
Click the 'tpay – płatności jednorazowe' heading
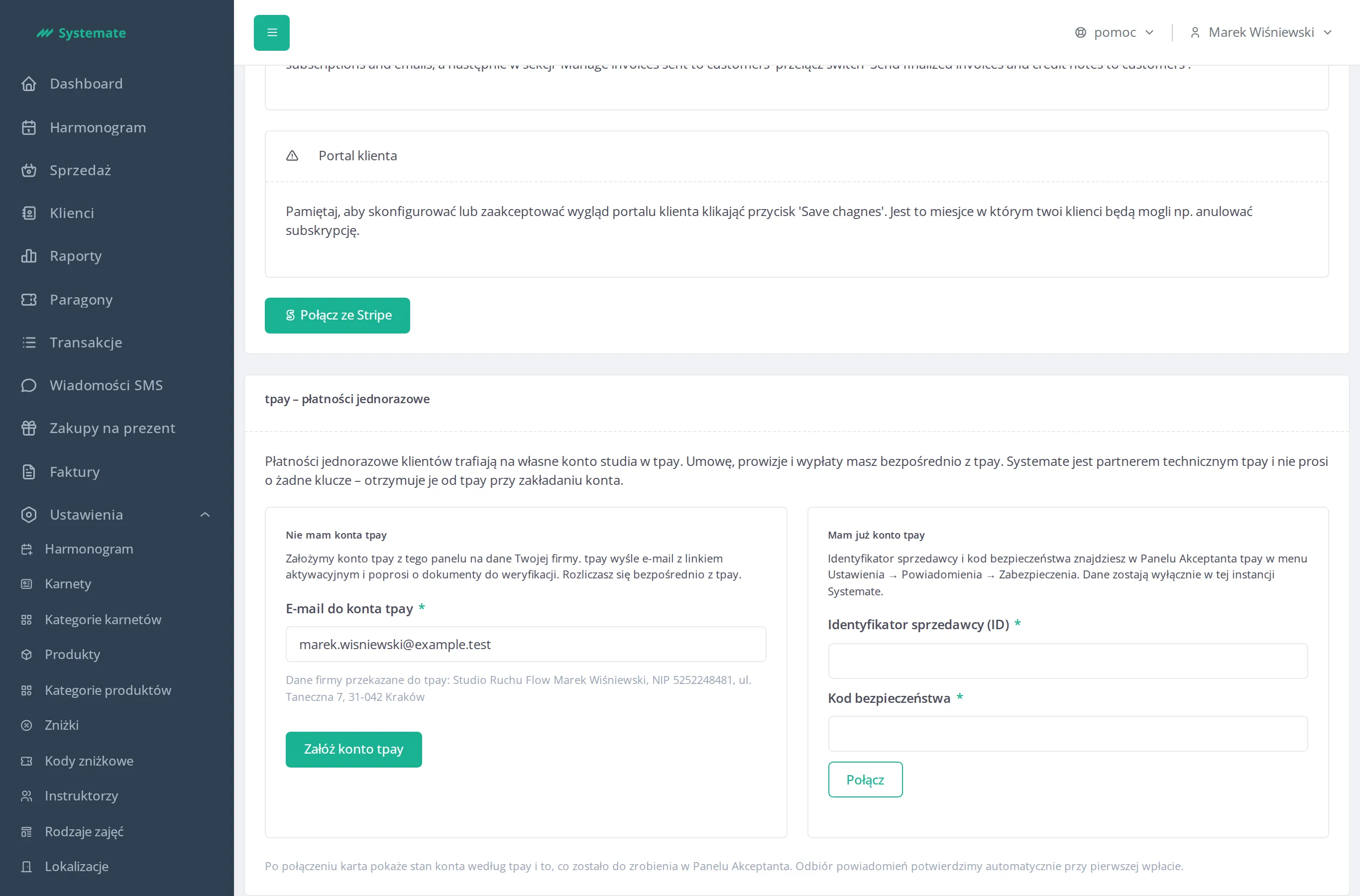tap(347, 399)
